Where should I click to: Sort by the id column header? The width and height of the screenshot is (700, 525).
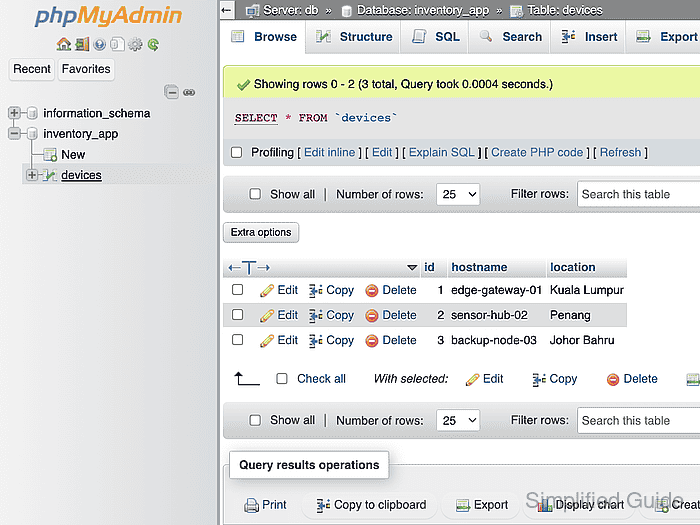pyautogui.click(x=429, y=267)
